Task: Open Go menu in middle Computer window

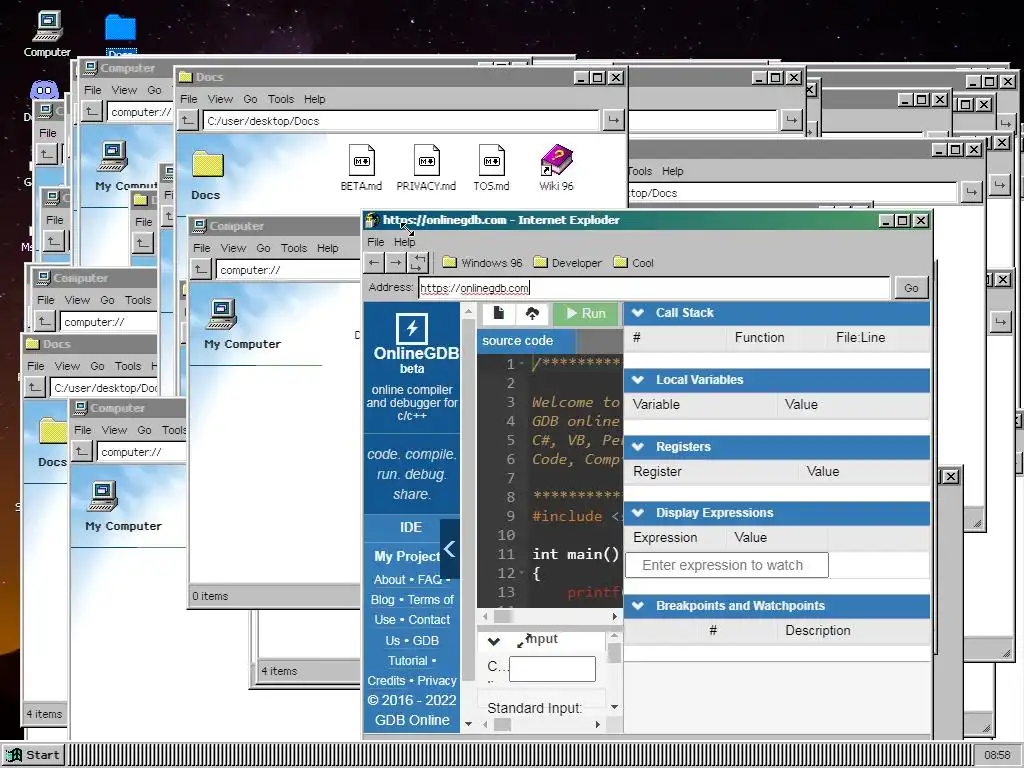Action: pos(263,248)
